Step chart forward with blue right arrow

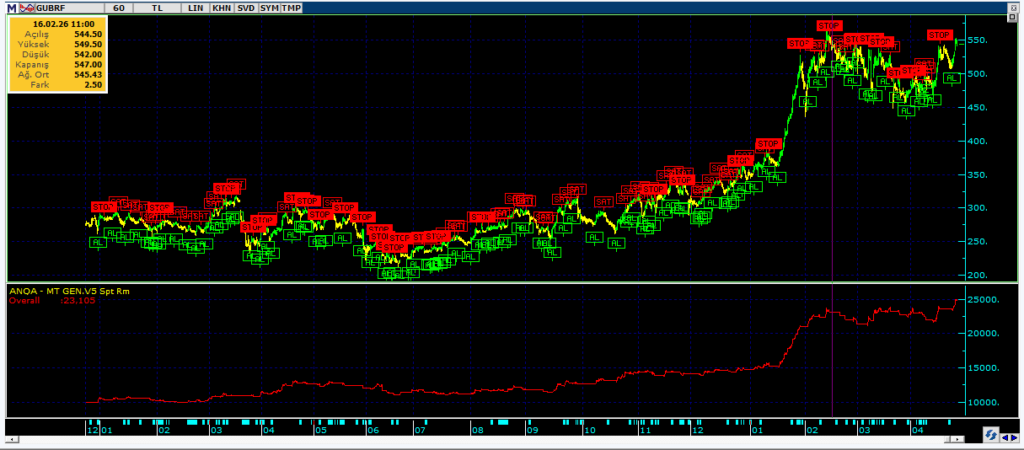coord(1013,436)
